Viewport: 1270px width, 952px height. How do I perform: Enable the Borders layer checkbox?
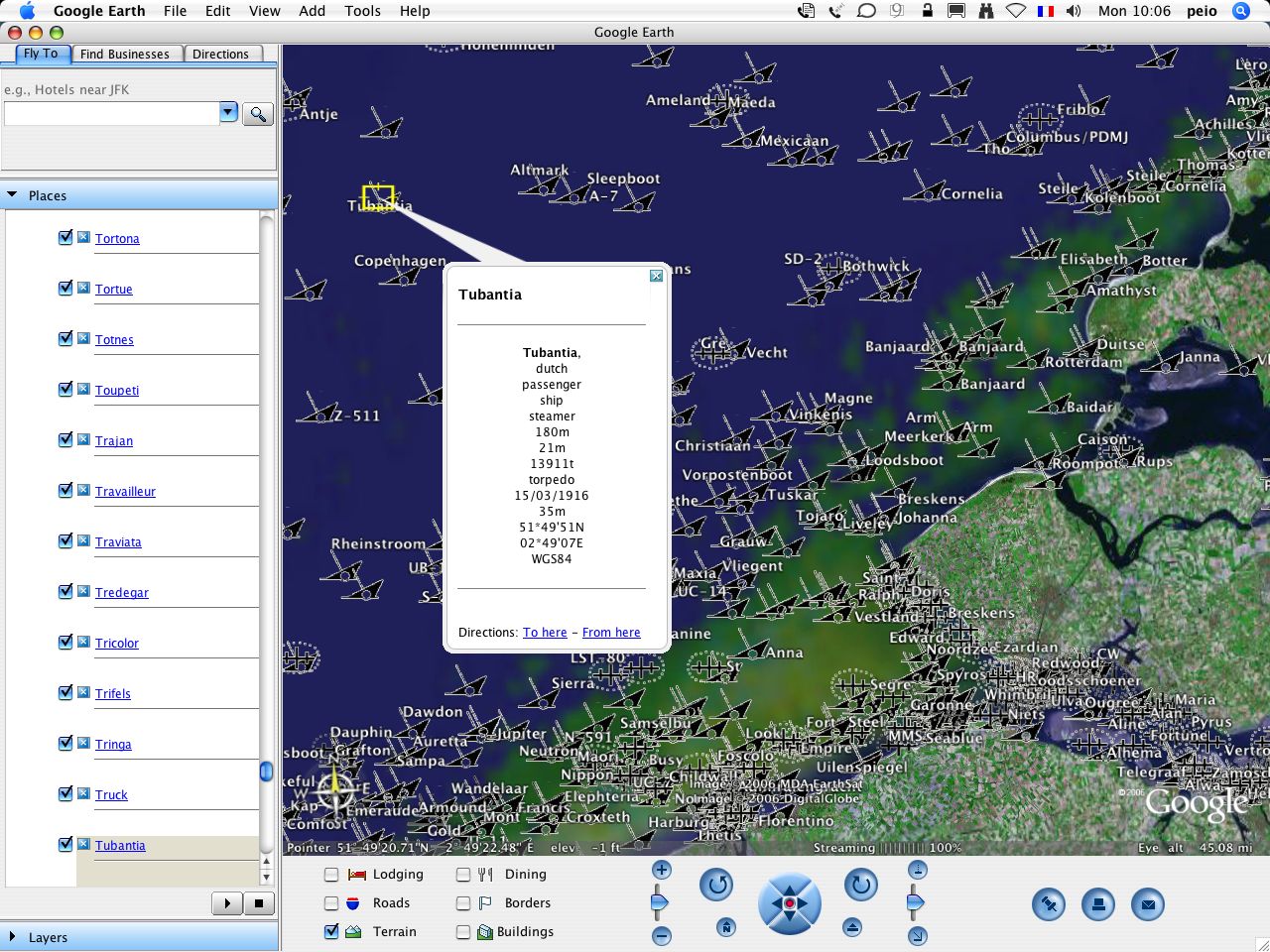click(463, 903)
